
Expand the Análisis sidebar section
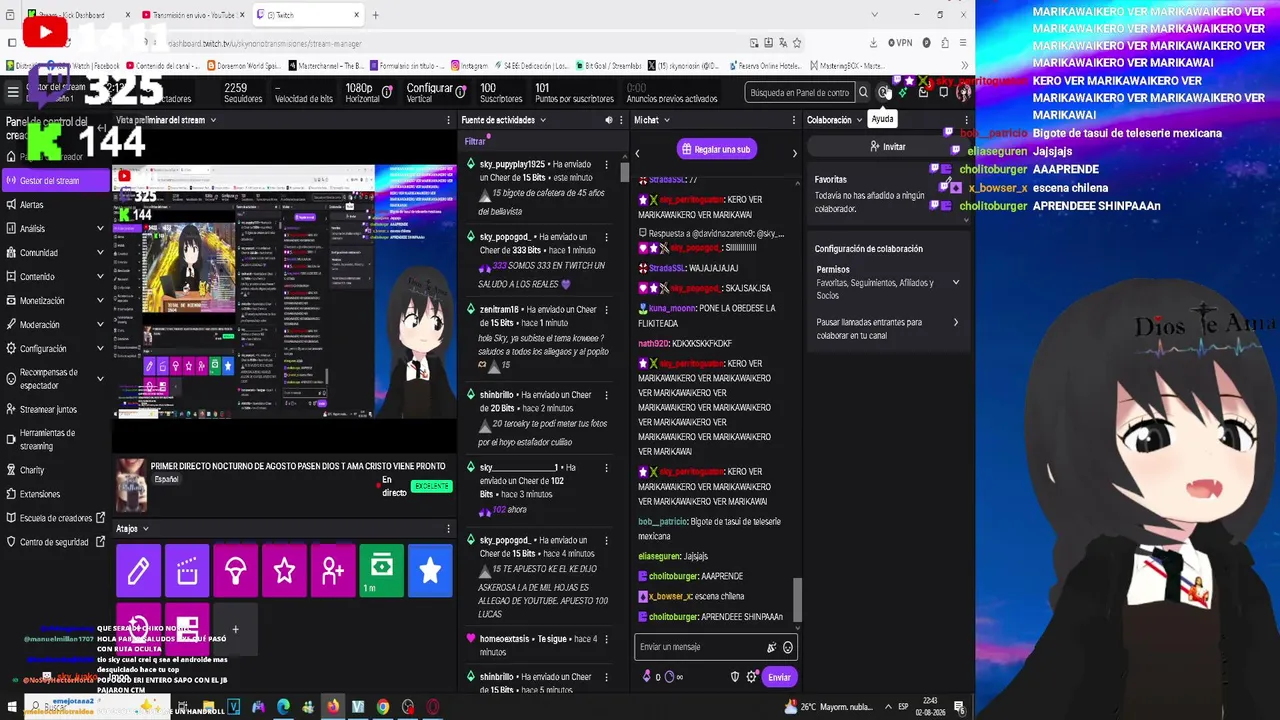coord(100,229)
